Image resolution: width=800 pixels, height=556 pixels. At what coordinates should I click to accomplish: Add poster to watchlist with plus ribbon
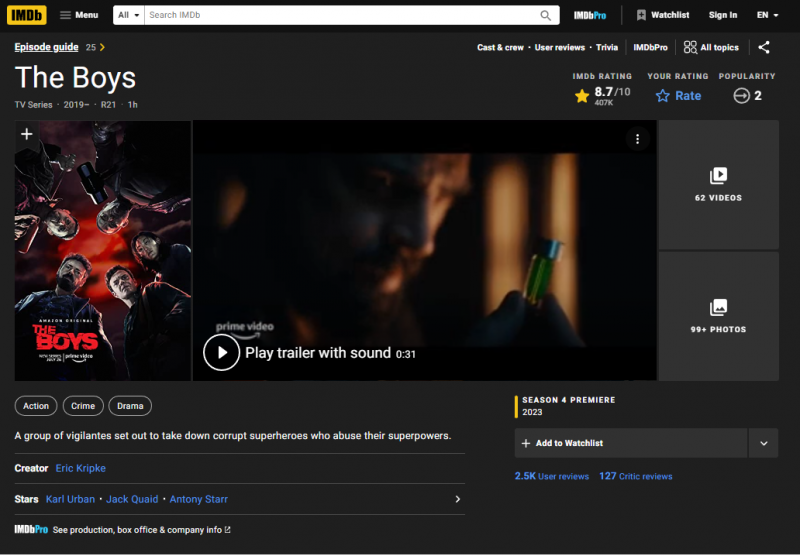pyautogui.click(x=27, y=134)
